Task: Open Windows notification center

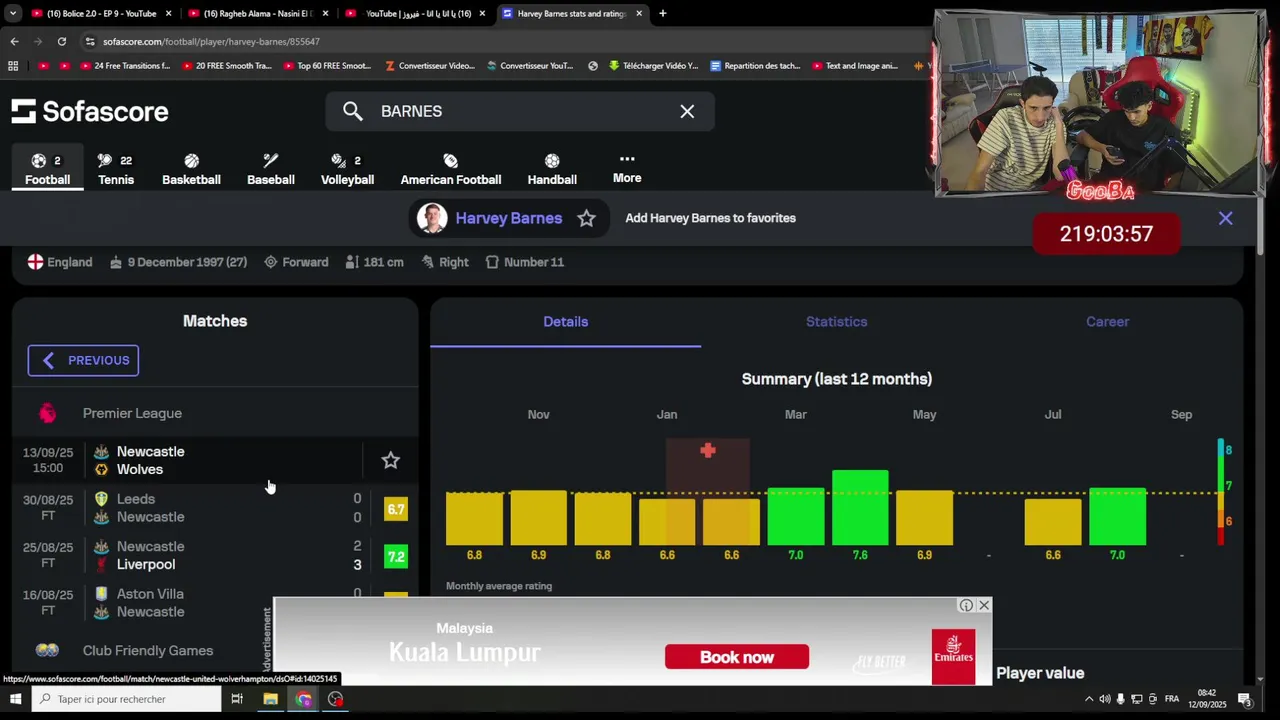Action: 1245,699
